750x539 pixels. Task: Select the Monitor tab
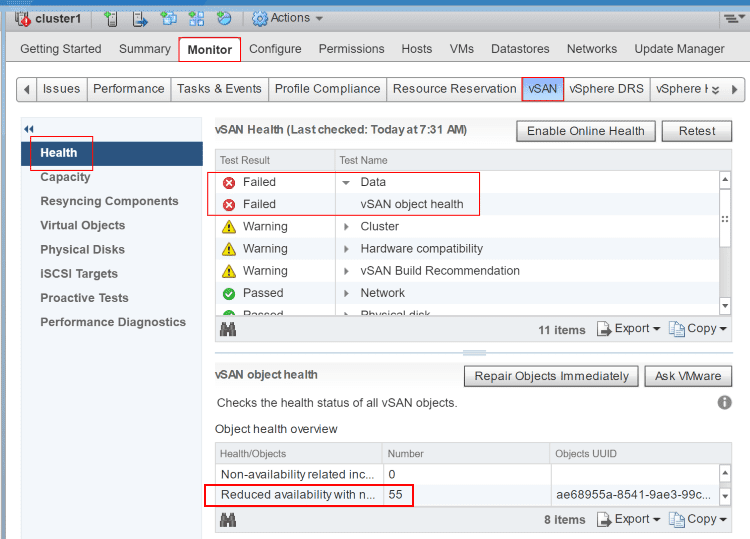210,49
